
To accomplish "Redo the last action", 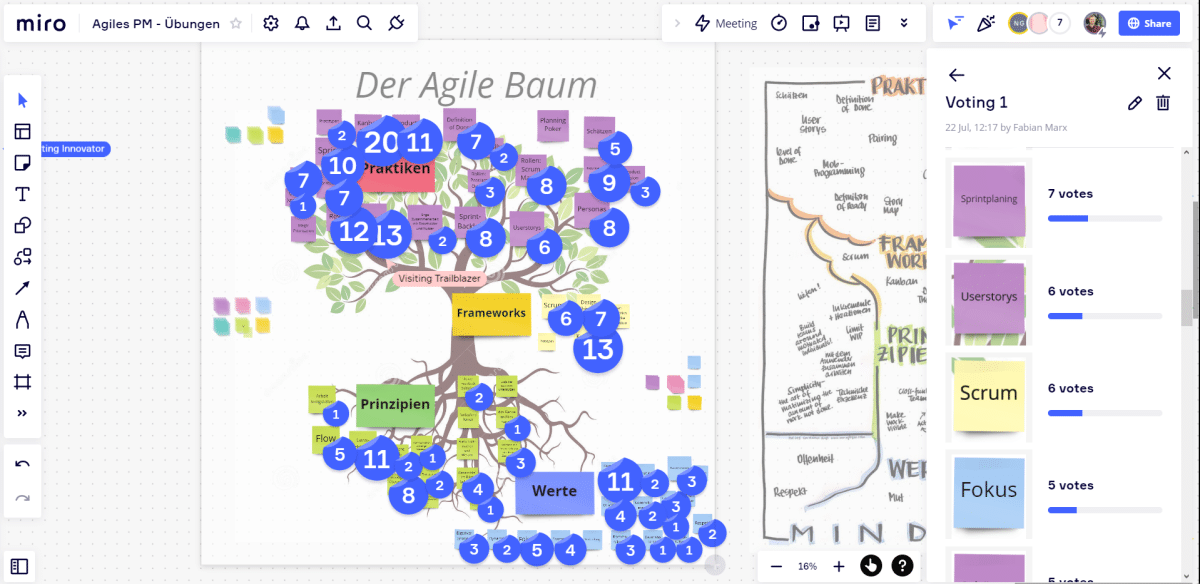I will coord(23,497).
